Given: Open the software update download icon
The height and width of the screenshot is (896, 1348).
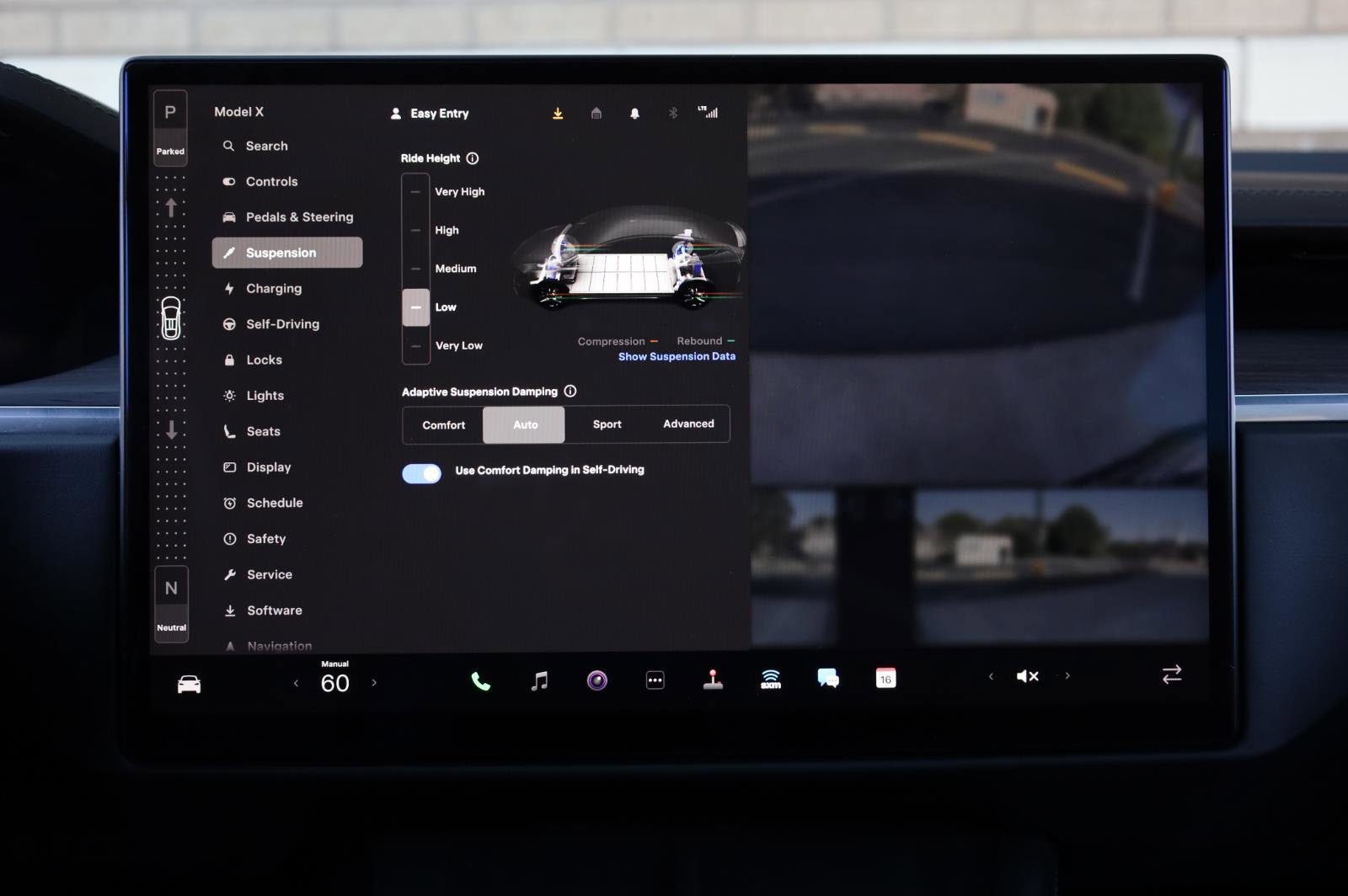Looking at the screenshot, I should coord(558,113).
